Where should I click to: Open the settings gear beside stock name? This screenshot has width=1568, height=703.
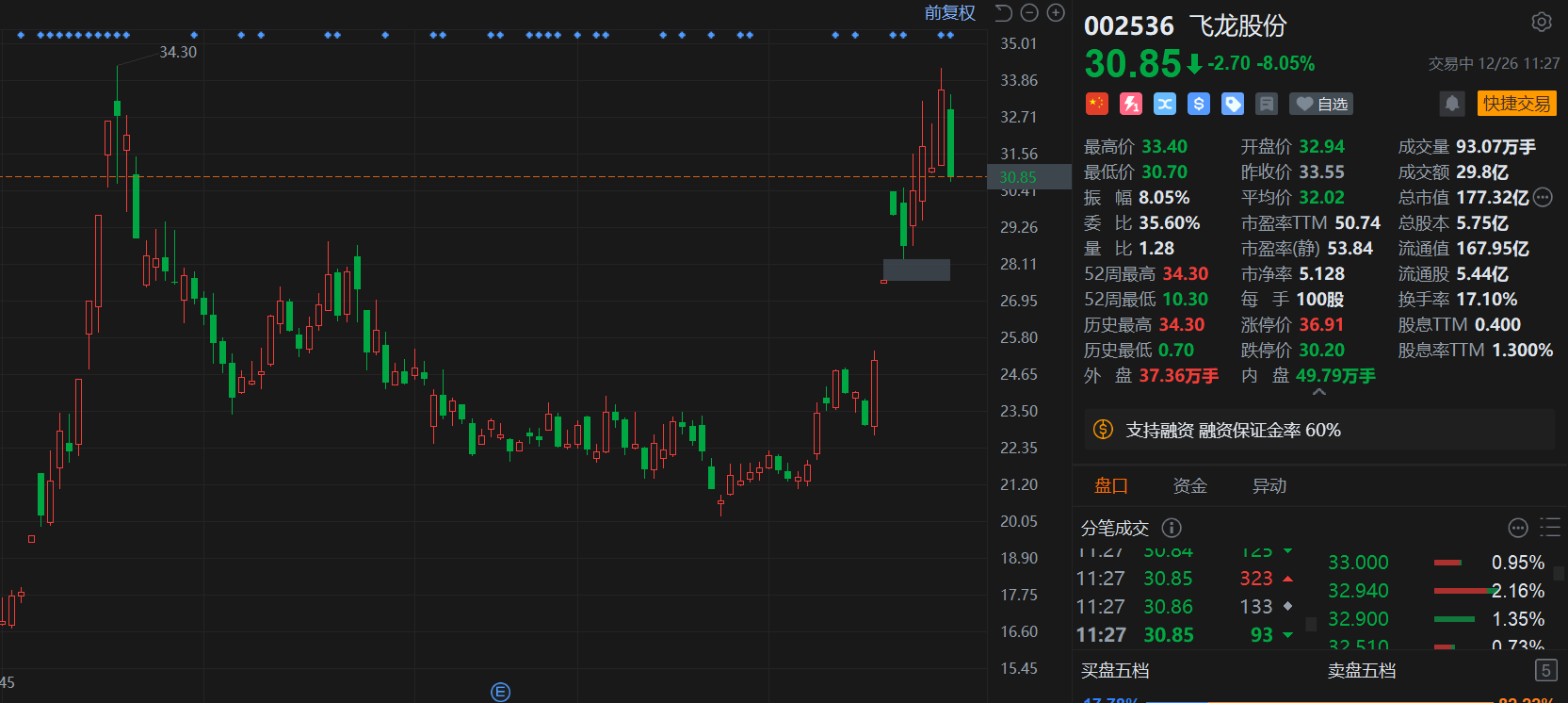pyautogui.click(x=1541, y=22)
